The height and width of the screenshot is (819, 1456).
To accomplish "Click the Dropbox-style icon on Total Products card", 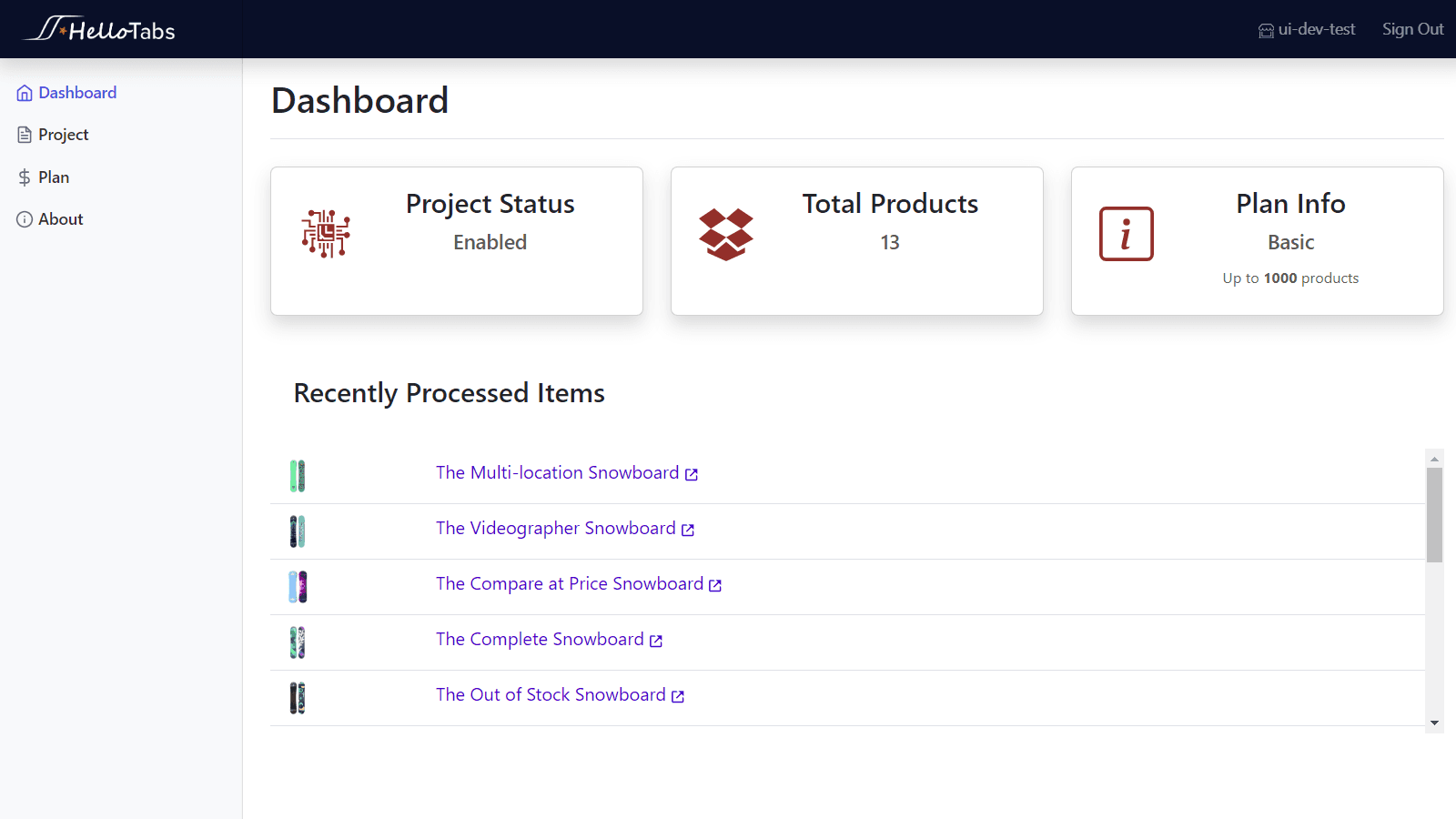I will pos(726,233).
